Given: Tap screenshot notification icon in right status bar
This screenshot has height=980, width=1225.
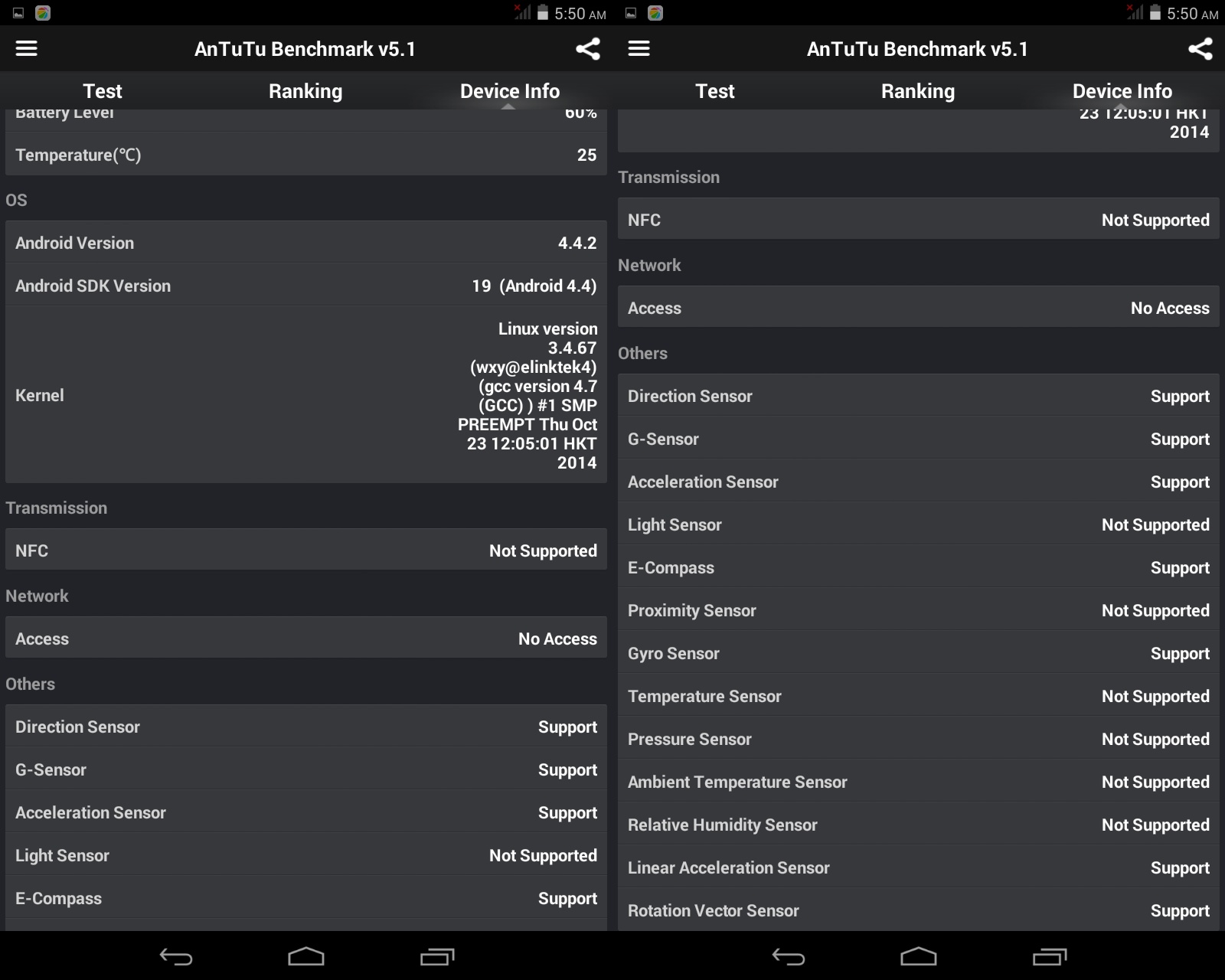Looking at the screenshot, I should (631, 13).
